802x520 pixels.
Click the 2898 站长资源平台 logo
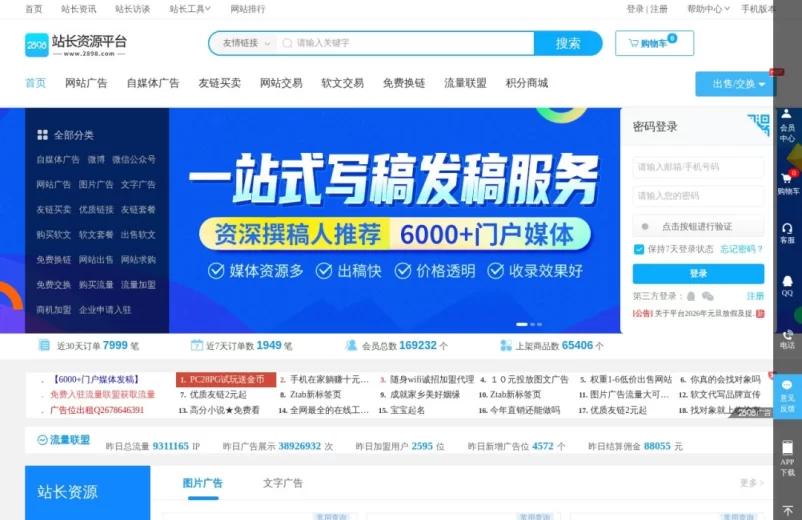(76, 44)
